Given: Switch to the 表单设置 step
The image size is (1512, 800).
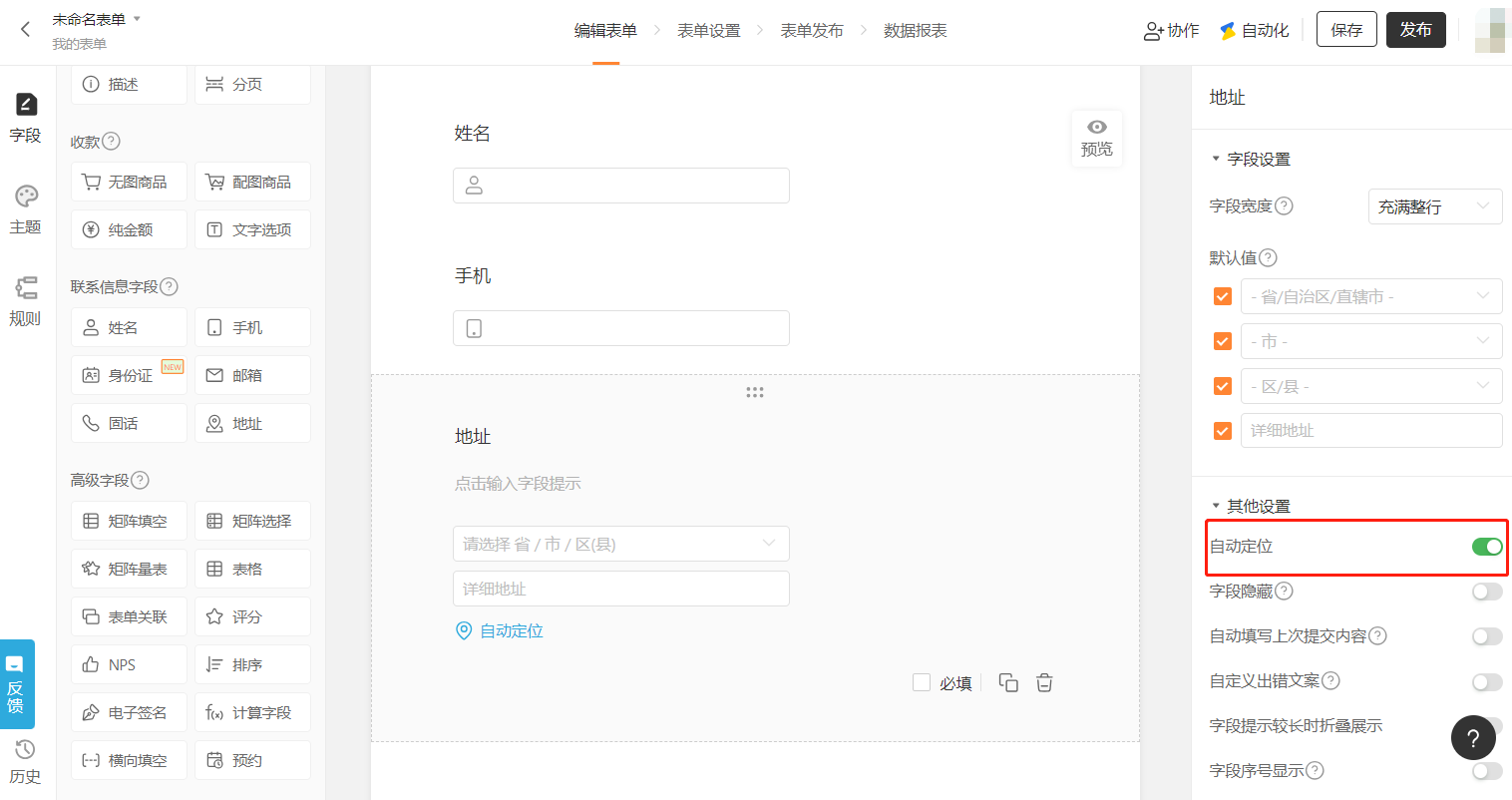Looking at the screenshot, I should tap(709, 31).
